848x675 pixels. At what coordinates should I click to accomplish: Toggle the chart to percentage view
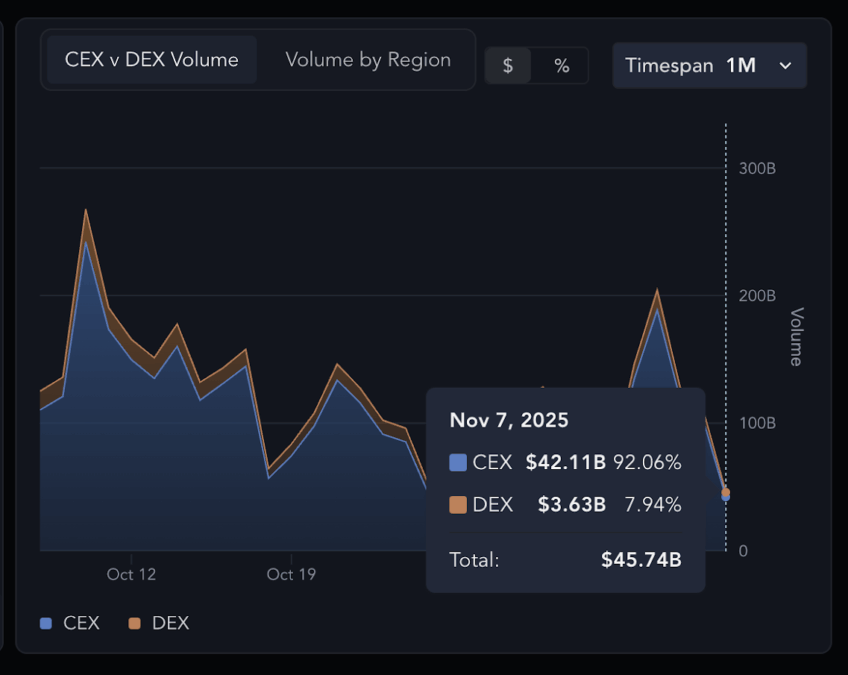561,65
